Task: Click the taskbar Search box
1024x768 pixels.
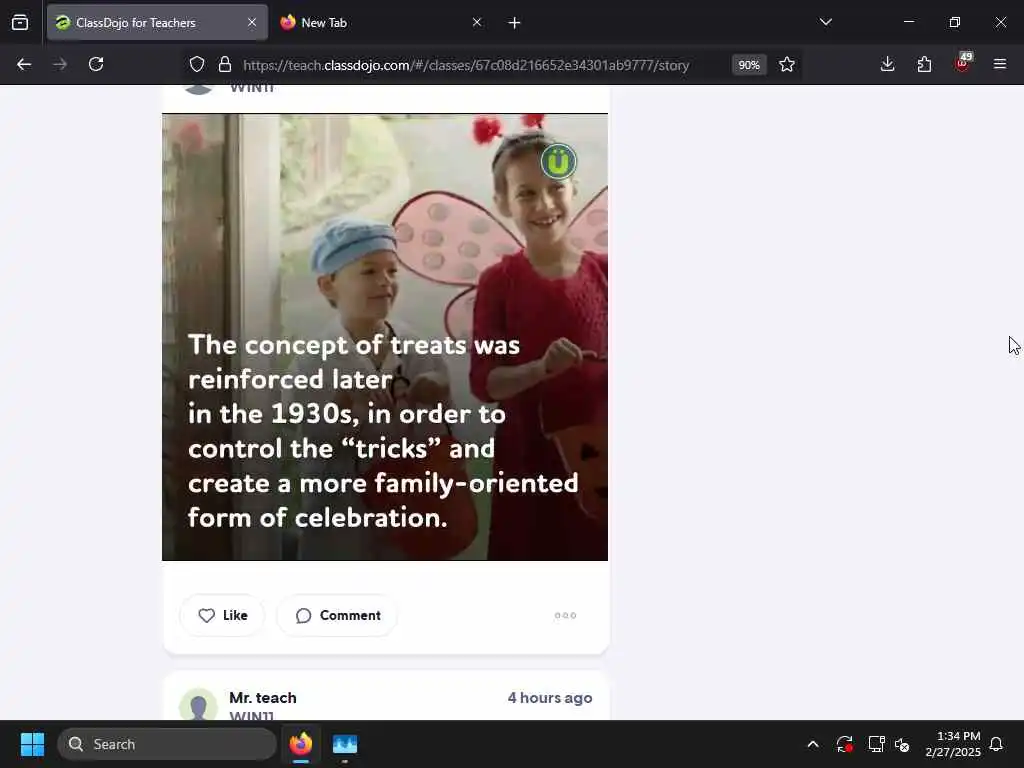Action: pos(167,744)
